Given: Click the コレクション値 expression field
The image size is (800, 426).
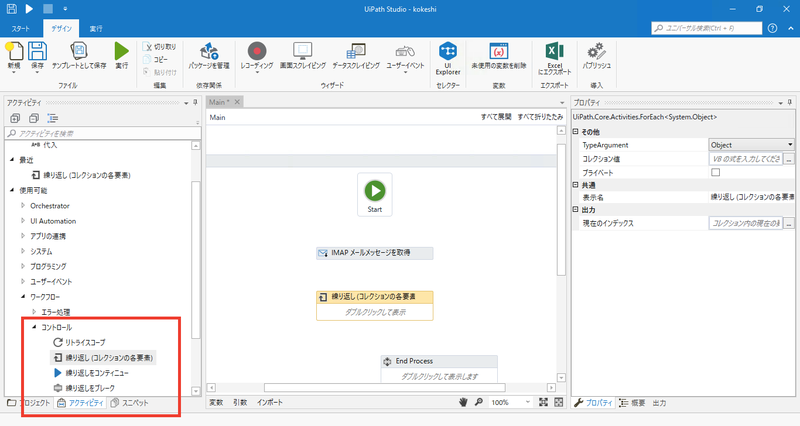Looking at the screenshot, I should (745, 159).
